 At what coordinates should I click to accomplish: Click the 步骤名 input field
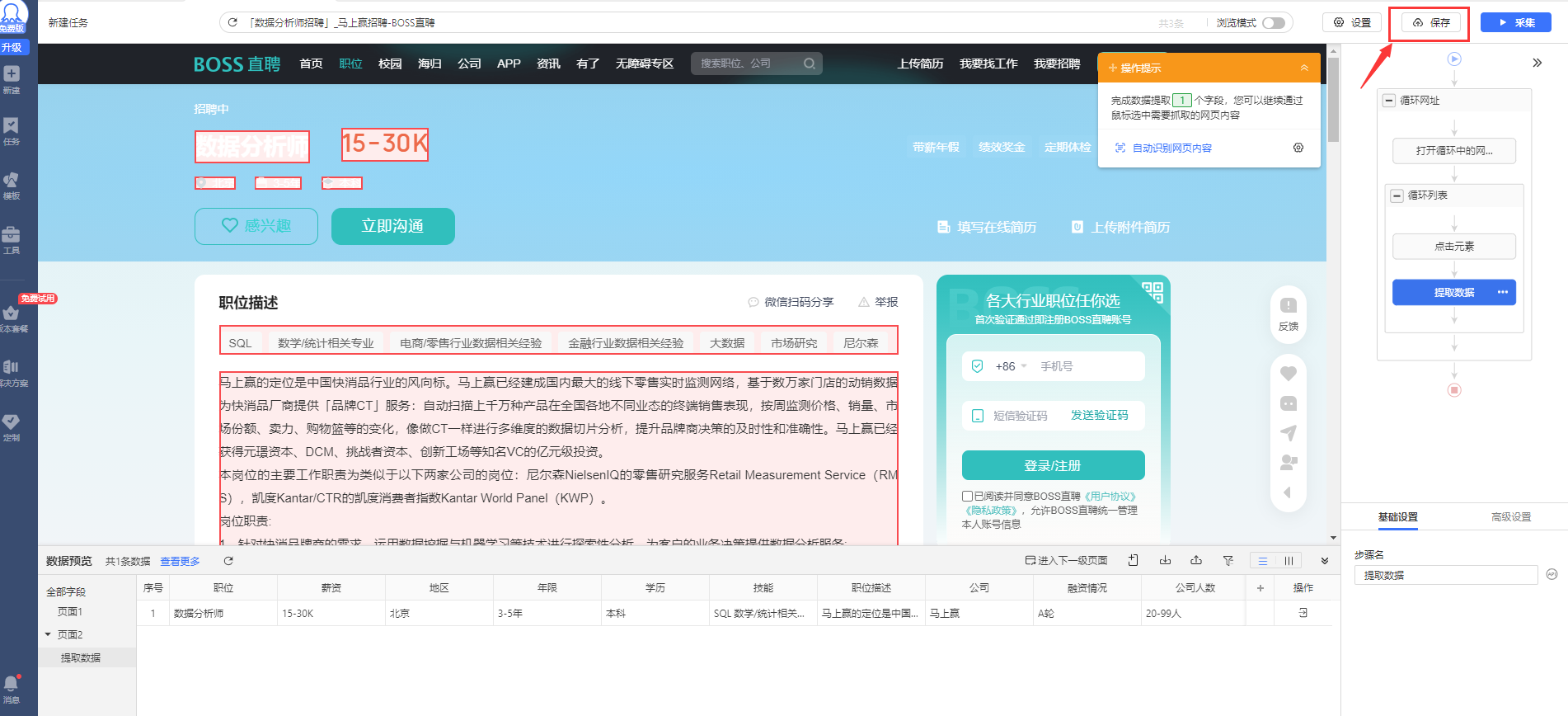[x=1446, y=575]
